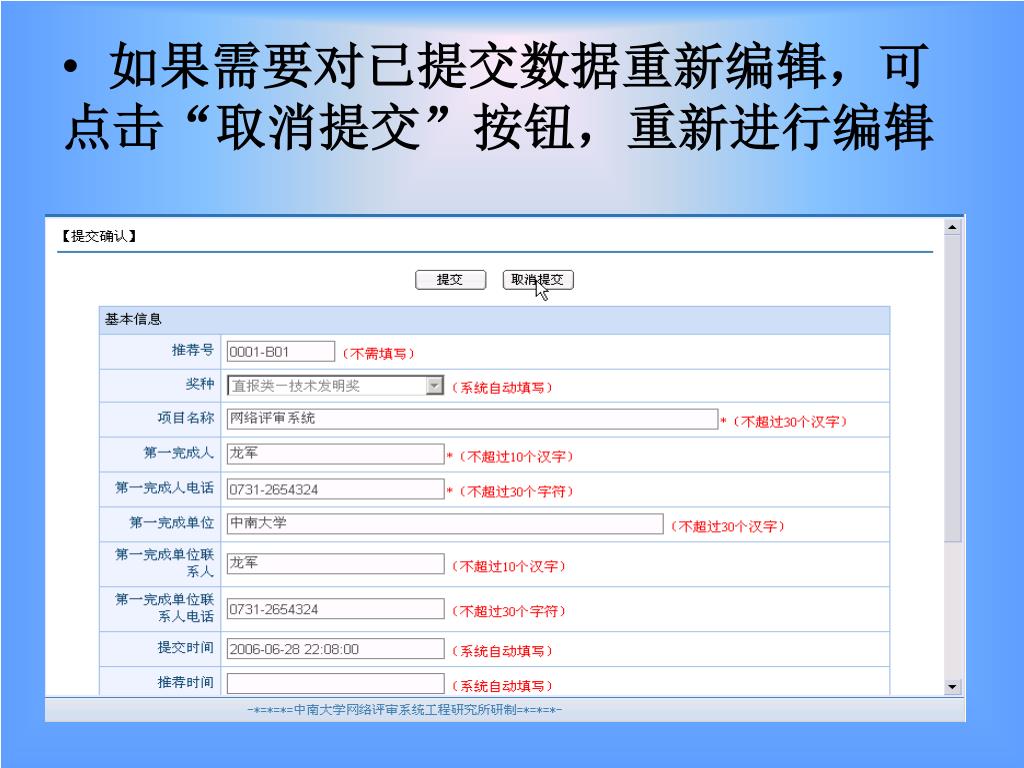Click the (系统自动填写) hint beside 奖种
This screenshot has width=1024, height=768.
(x=502, y=388)
